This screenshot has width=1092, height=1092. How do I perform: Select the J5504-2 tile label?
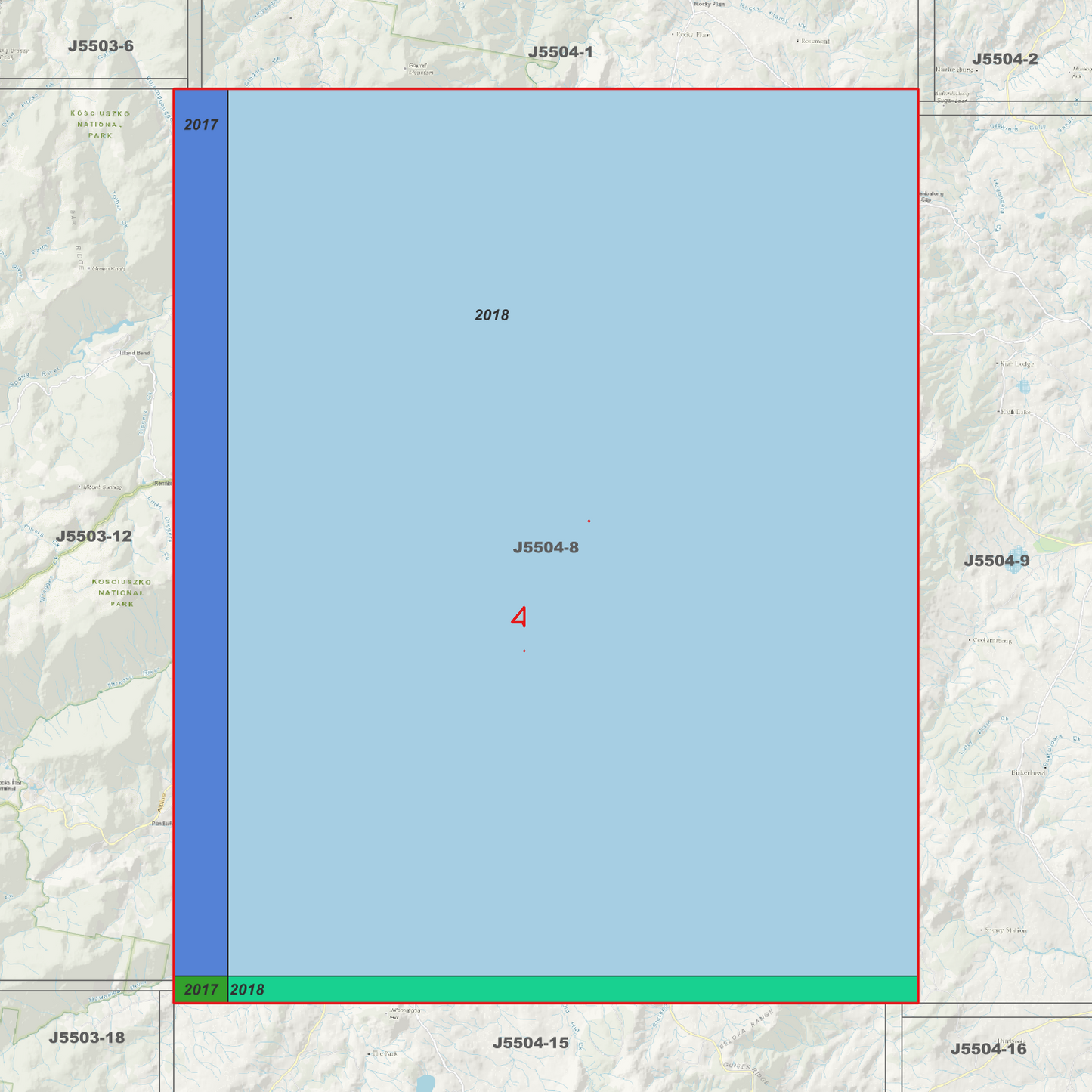click(x=1004, y=59)
